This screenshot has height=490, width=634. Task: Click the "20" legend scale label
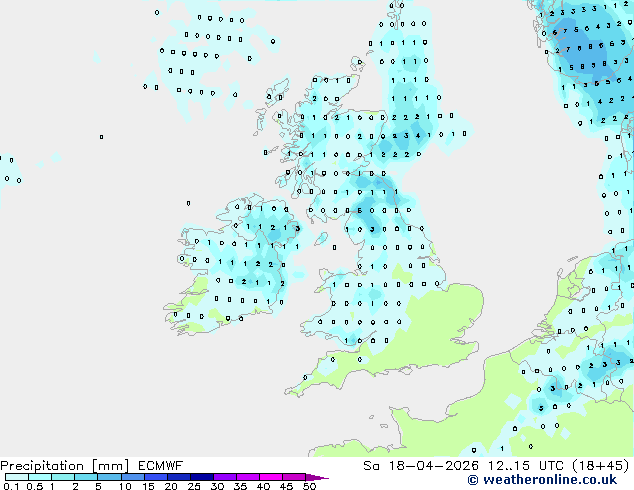click(171, 486)
